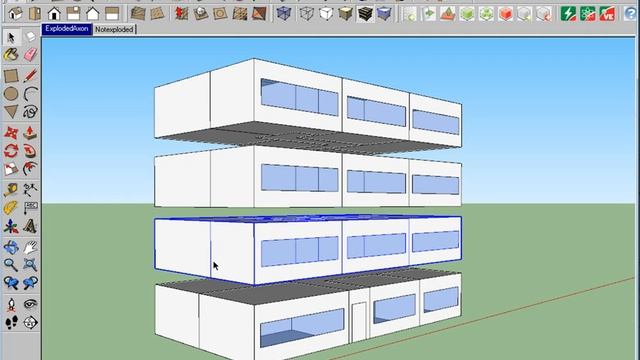Viewport: 640px width, 360px height.
Task: Select Sandbox Flip Edge tool
Action: tap(259, 13)
